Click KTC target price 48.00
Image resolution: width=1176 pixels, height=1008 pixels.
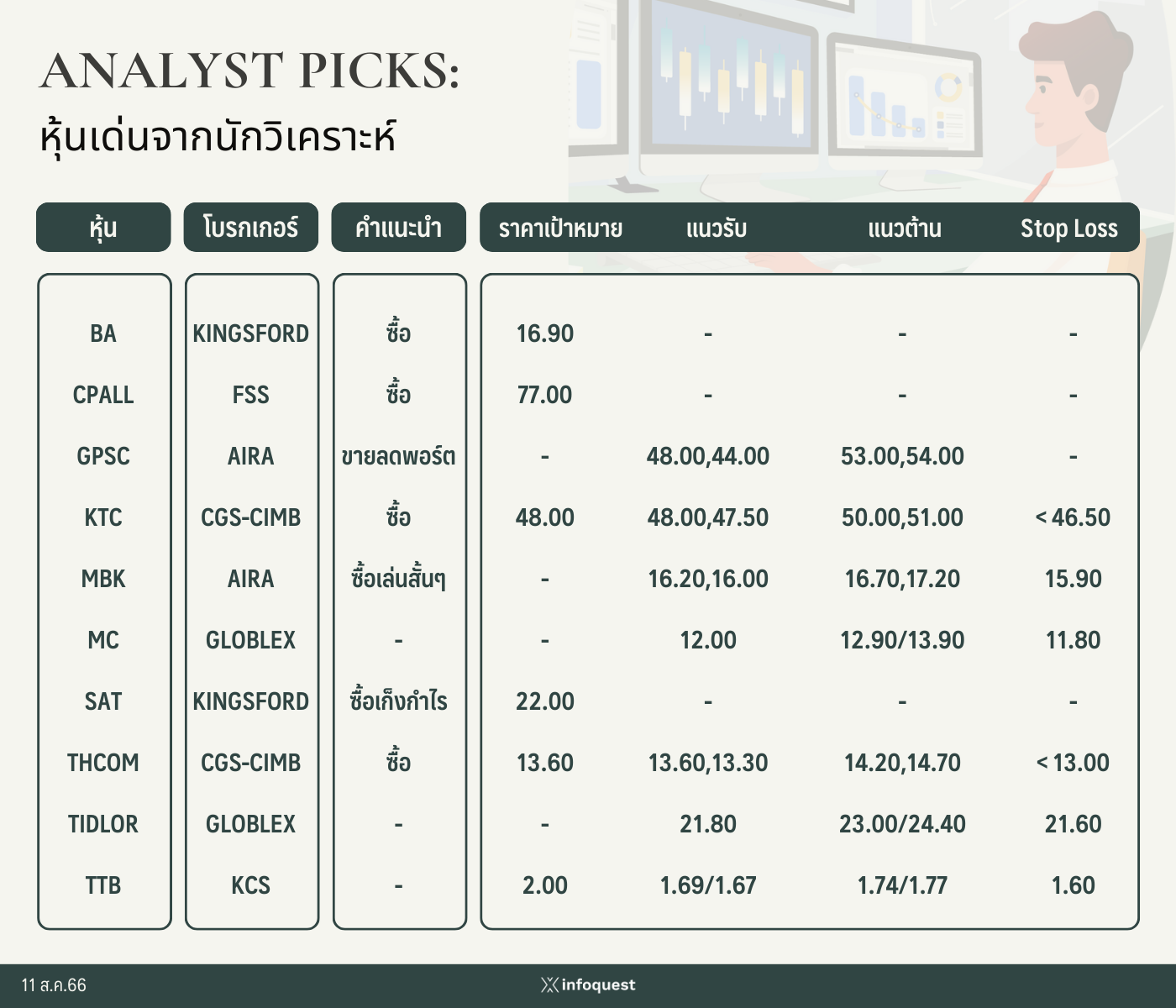point(545,517)
